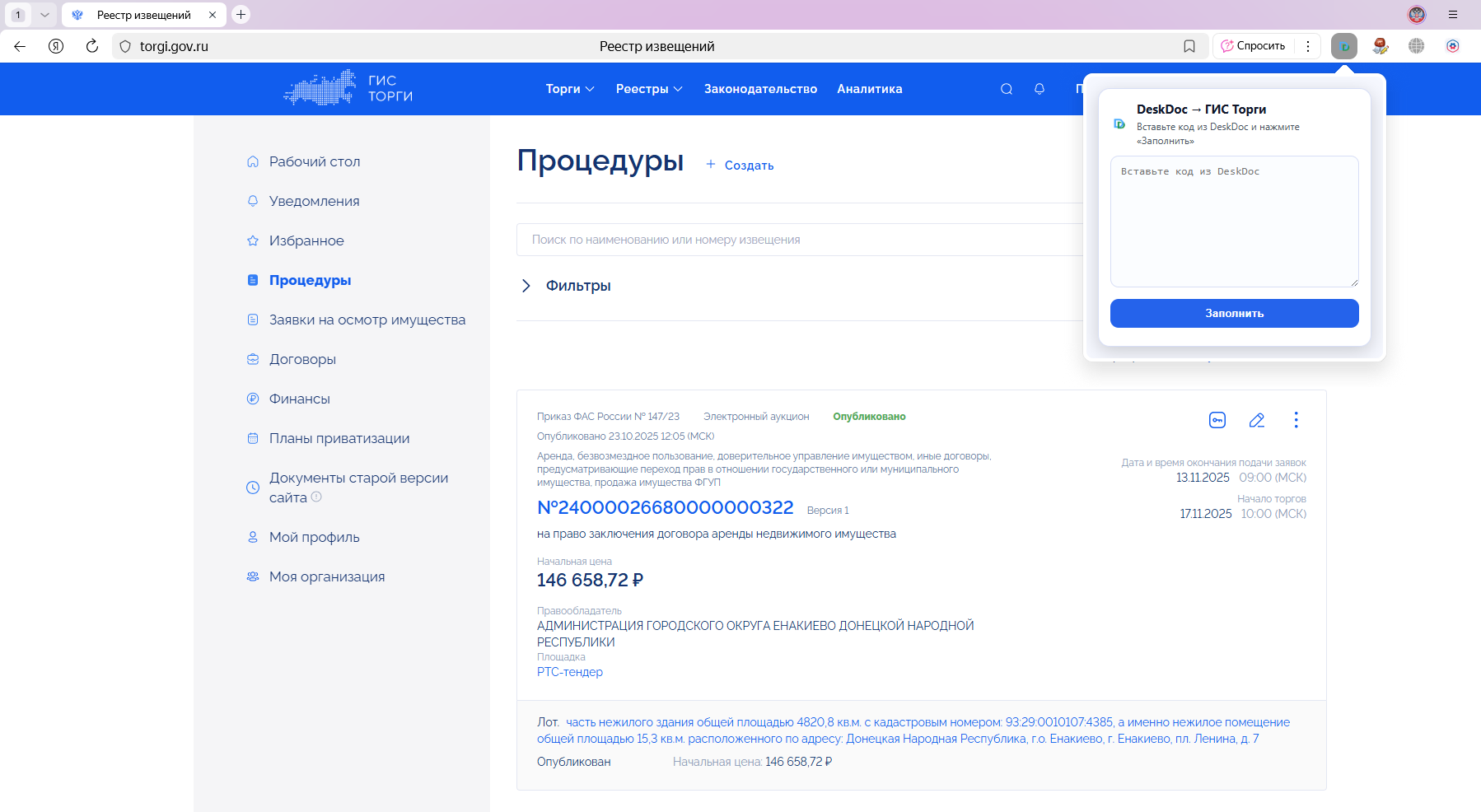Switch to the Аналитика menu item
The width and height of the screenshot is (1481, 812).
869,88
